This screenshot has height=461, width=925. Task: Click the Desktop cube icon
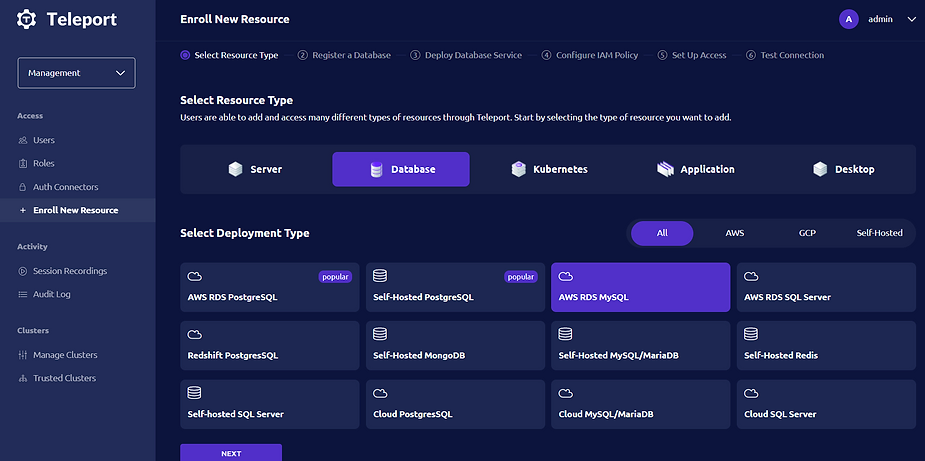coord(820,169)
